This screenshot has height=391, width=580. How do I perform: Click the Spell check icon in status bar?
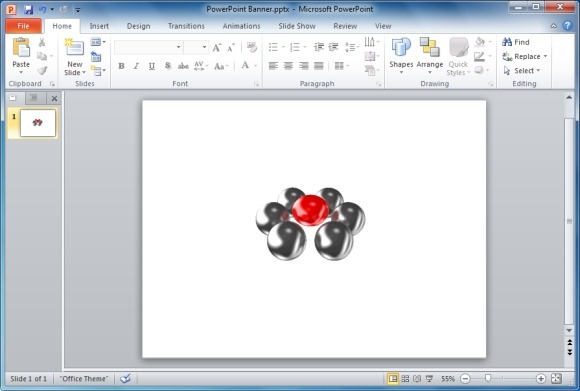click(x=125, y=378)
